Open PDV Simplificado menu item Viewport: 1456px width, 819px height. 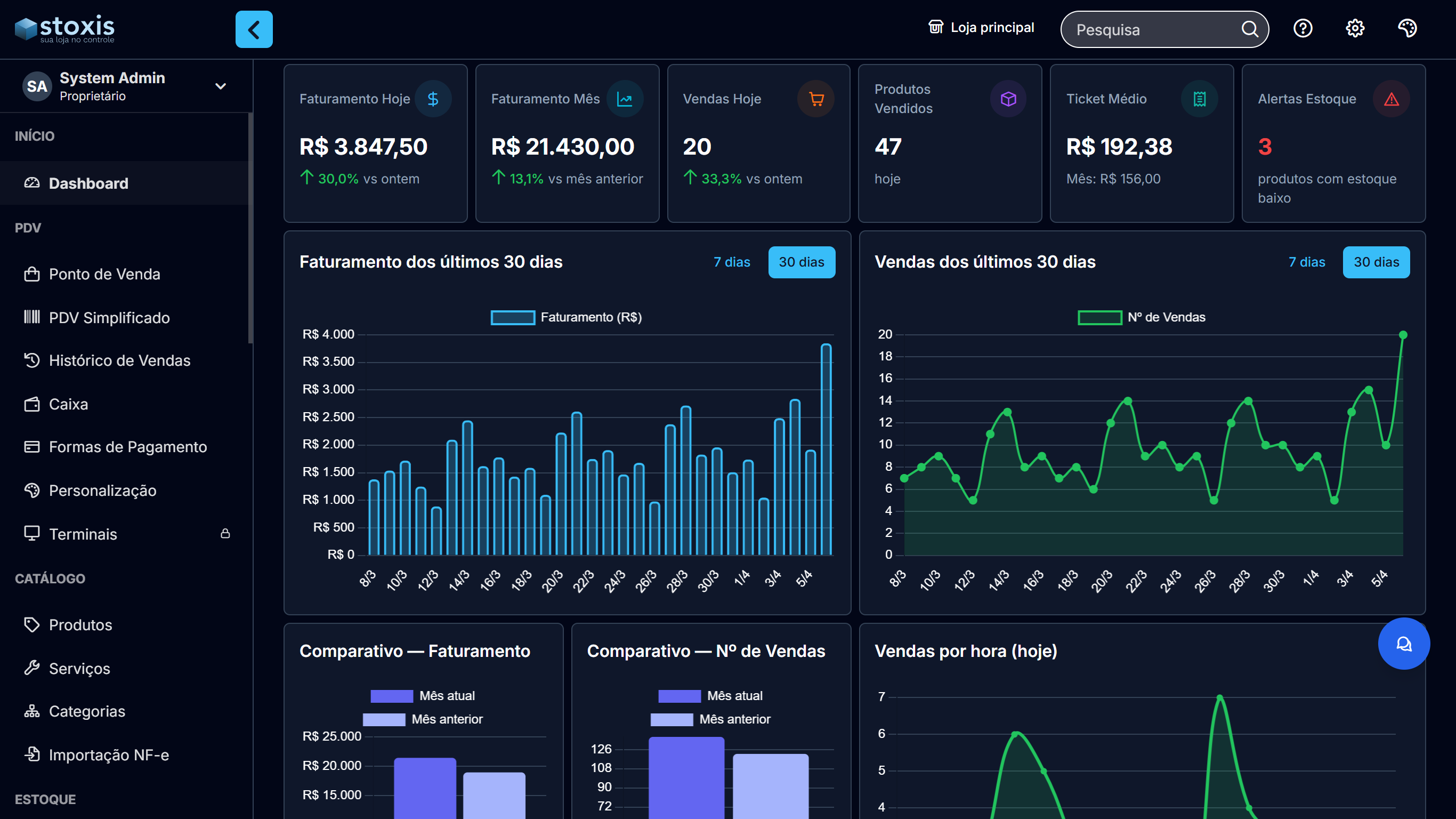124,317
